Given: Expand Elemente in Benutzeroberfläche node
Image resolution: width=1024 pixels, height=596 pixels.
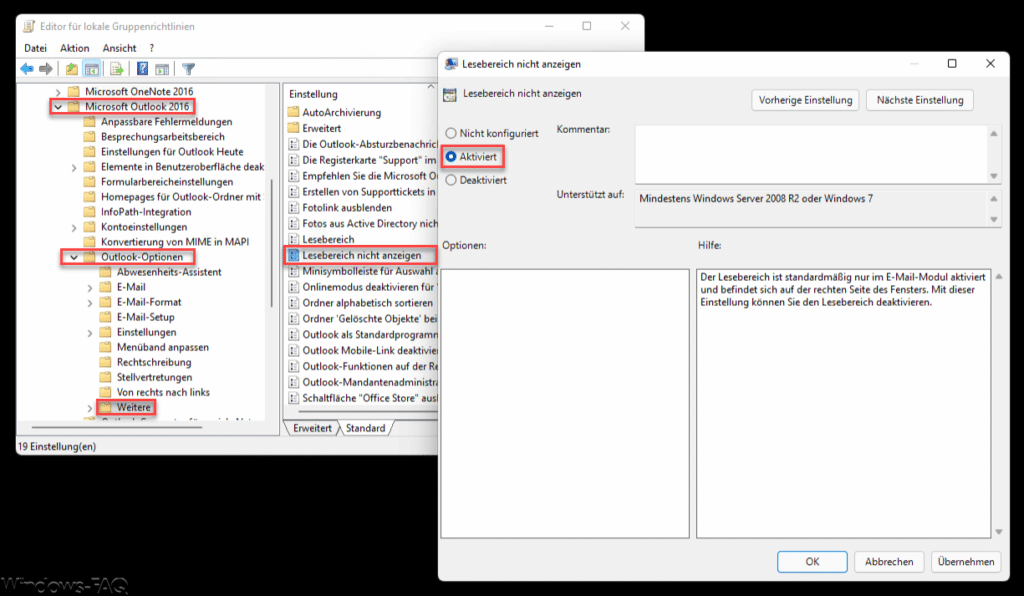Looking at the screenshot, I should coord(74,167).
